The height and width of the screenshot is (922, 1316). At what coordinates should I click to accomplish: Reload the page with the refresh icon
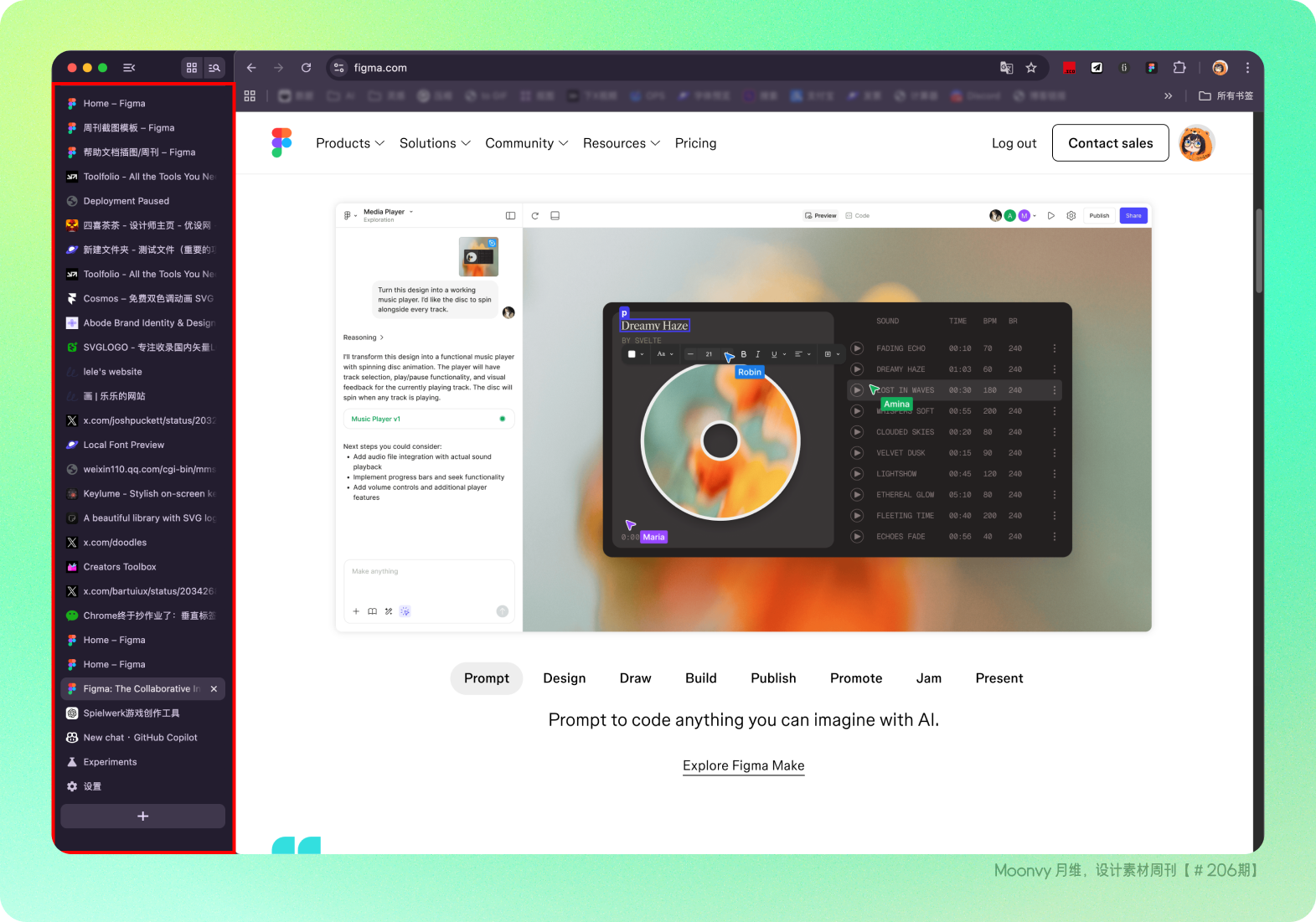pos(307,68)
